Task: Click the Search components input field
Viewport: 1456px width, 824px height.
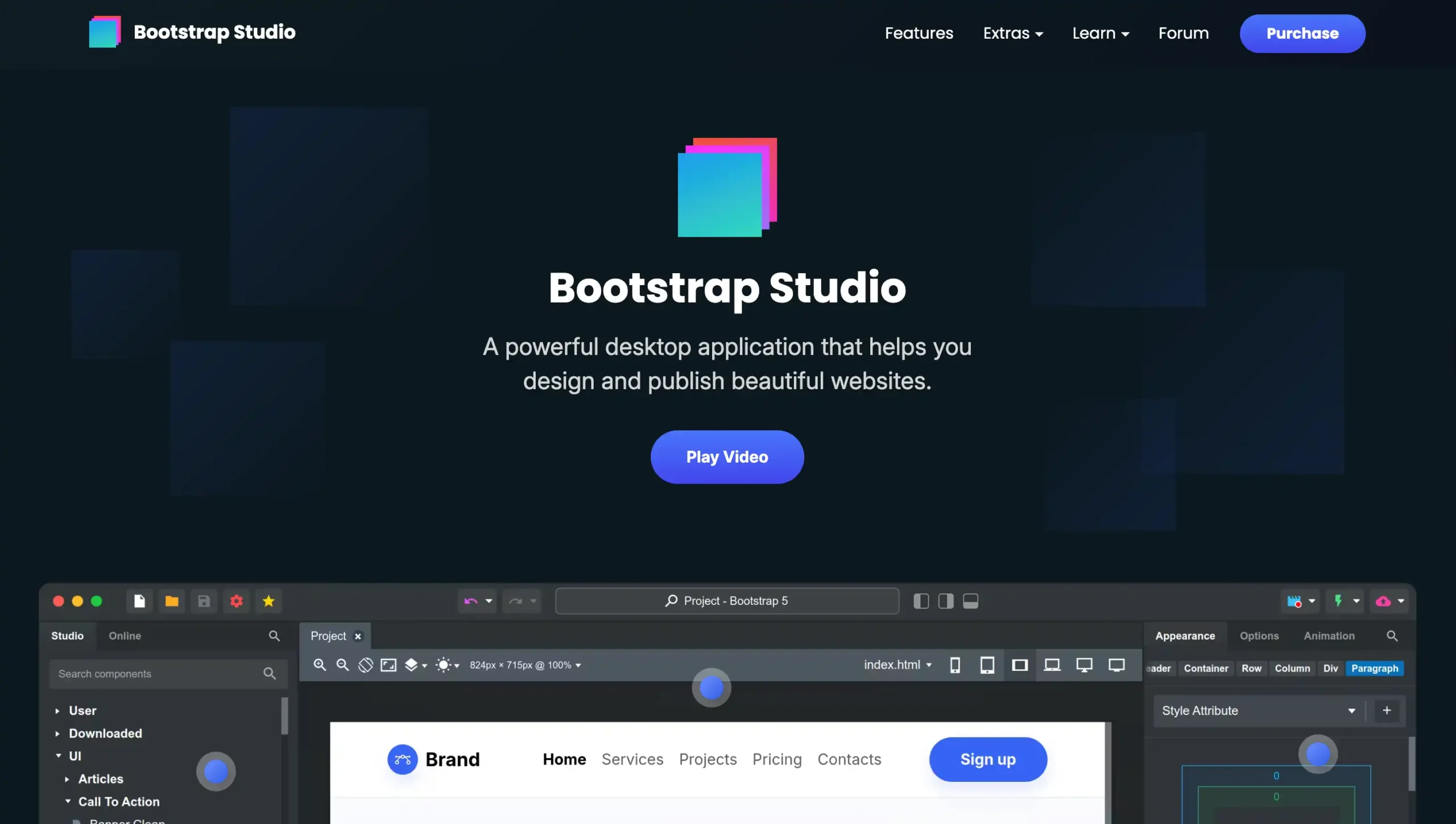Action: point(156,674)
